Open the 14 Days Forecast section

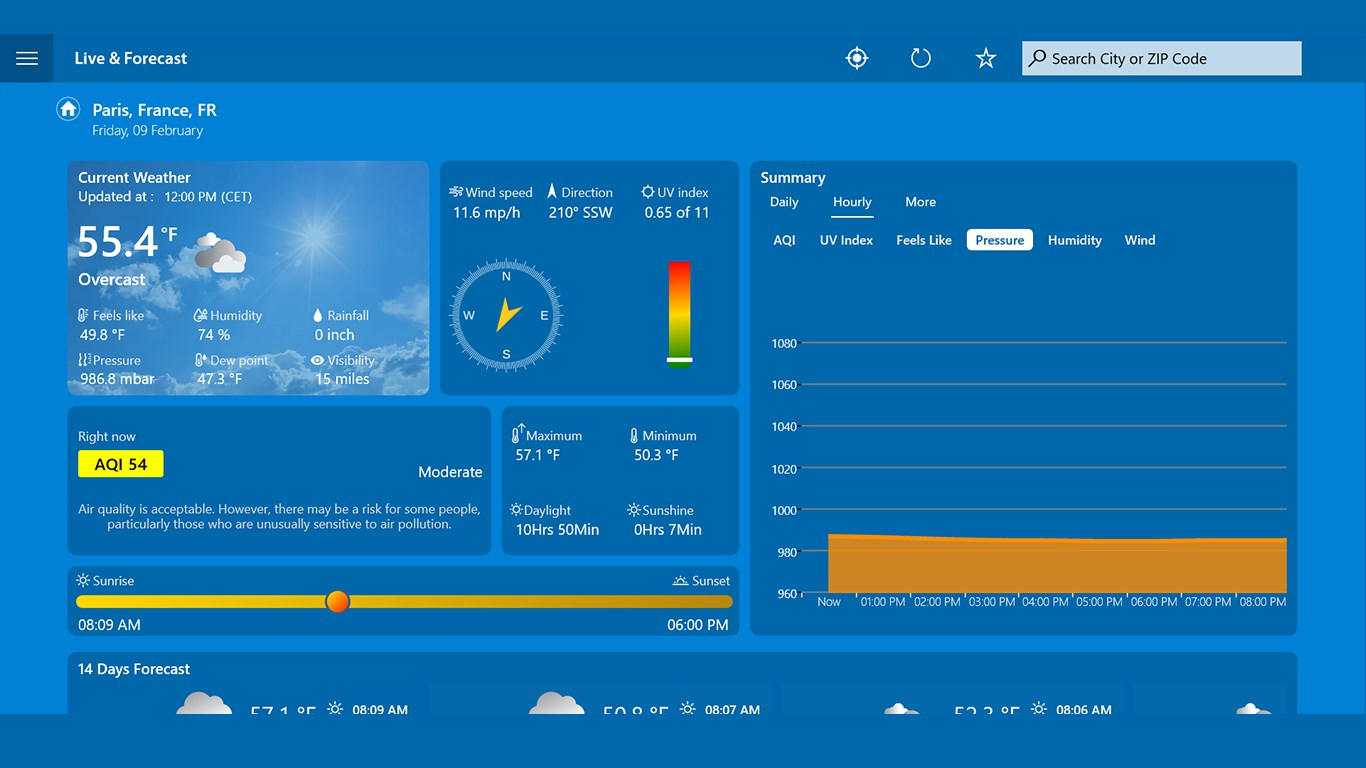(133, 669)
